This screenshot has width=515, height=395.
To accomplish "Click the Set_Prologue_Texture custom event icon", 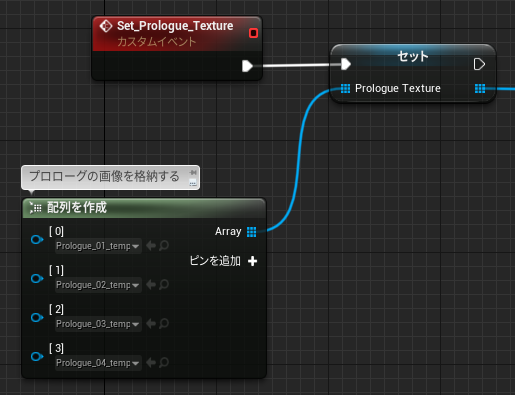I will (x=106, y=26).
